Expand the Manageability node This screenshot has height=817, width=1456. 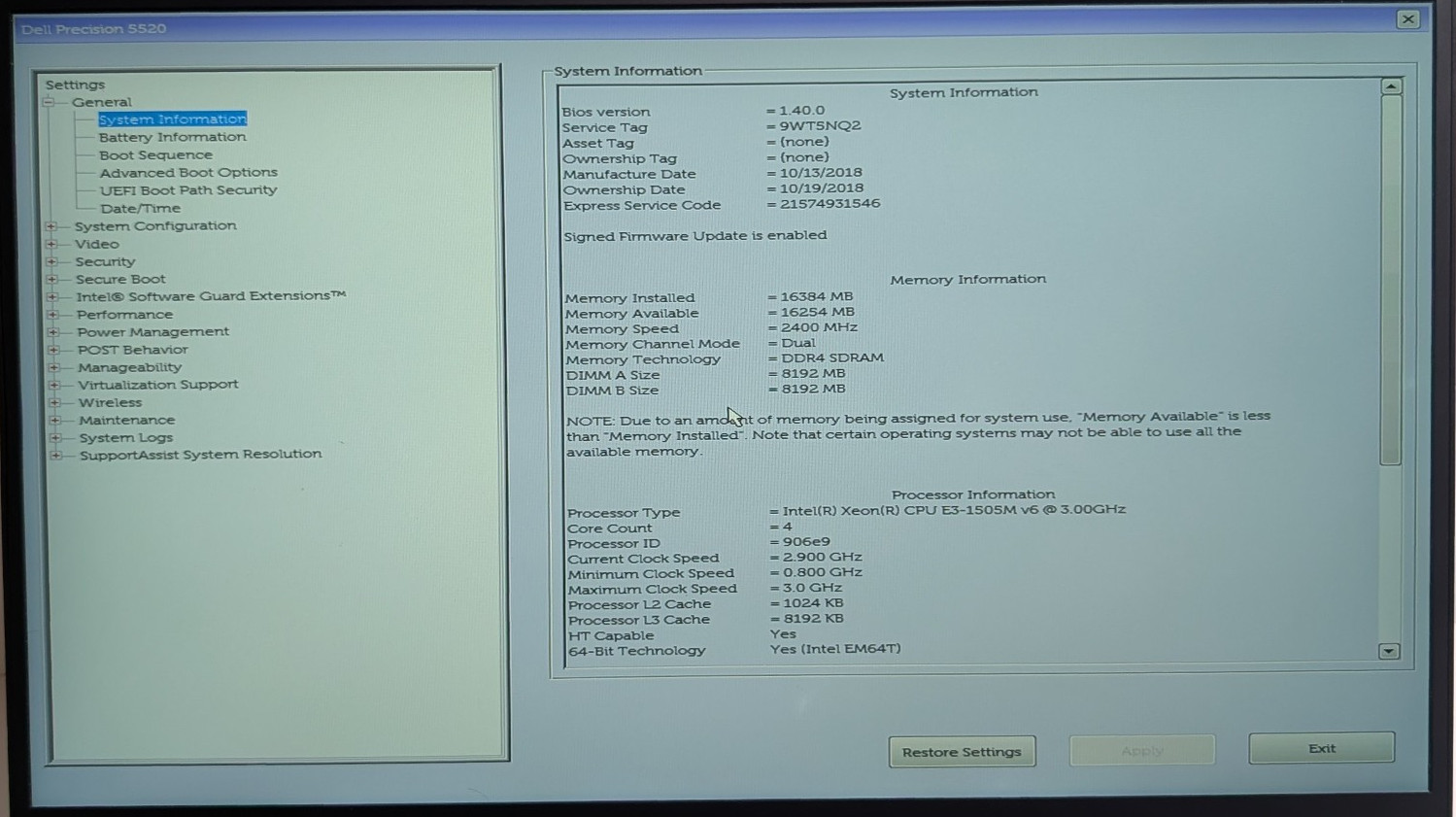(54, 367)
